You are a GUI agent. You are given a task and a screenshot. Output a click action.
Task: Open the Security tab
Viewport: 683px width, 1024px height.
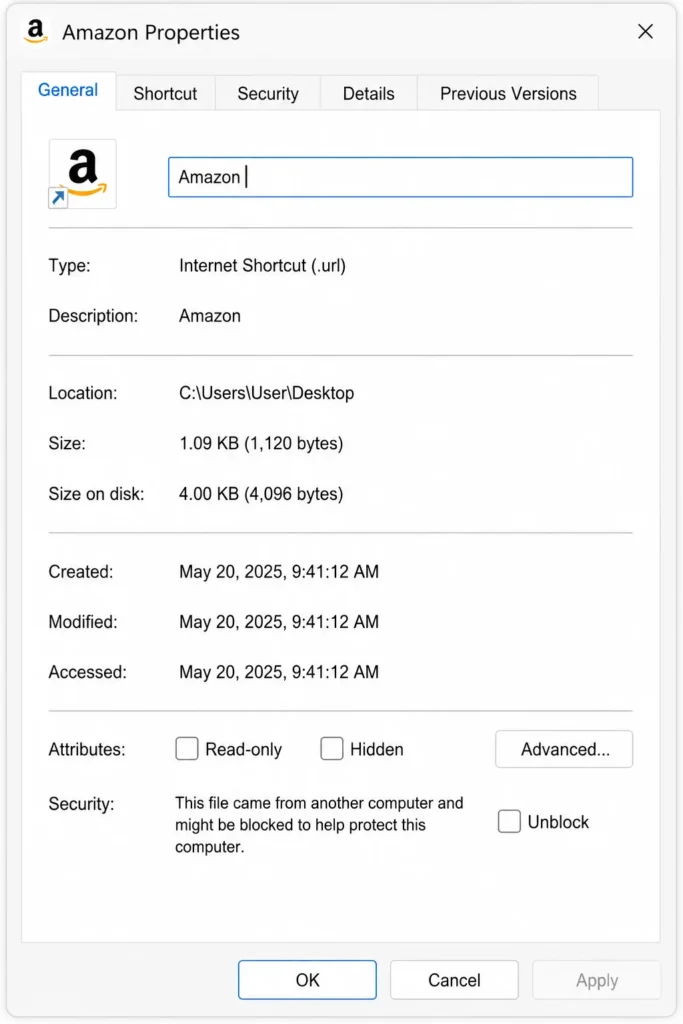[268, 93]
